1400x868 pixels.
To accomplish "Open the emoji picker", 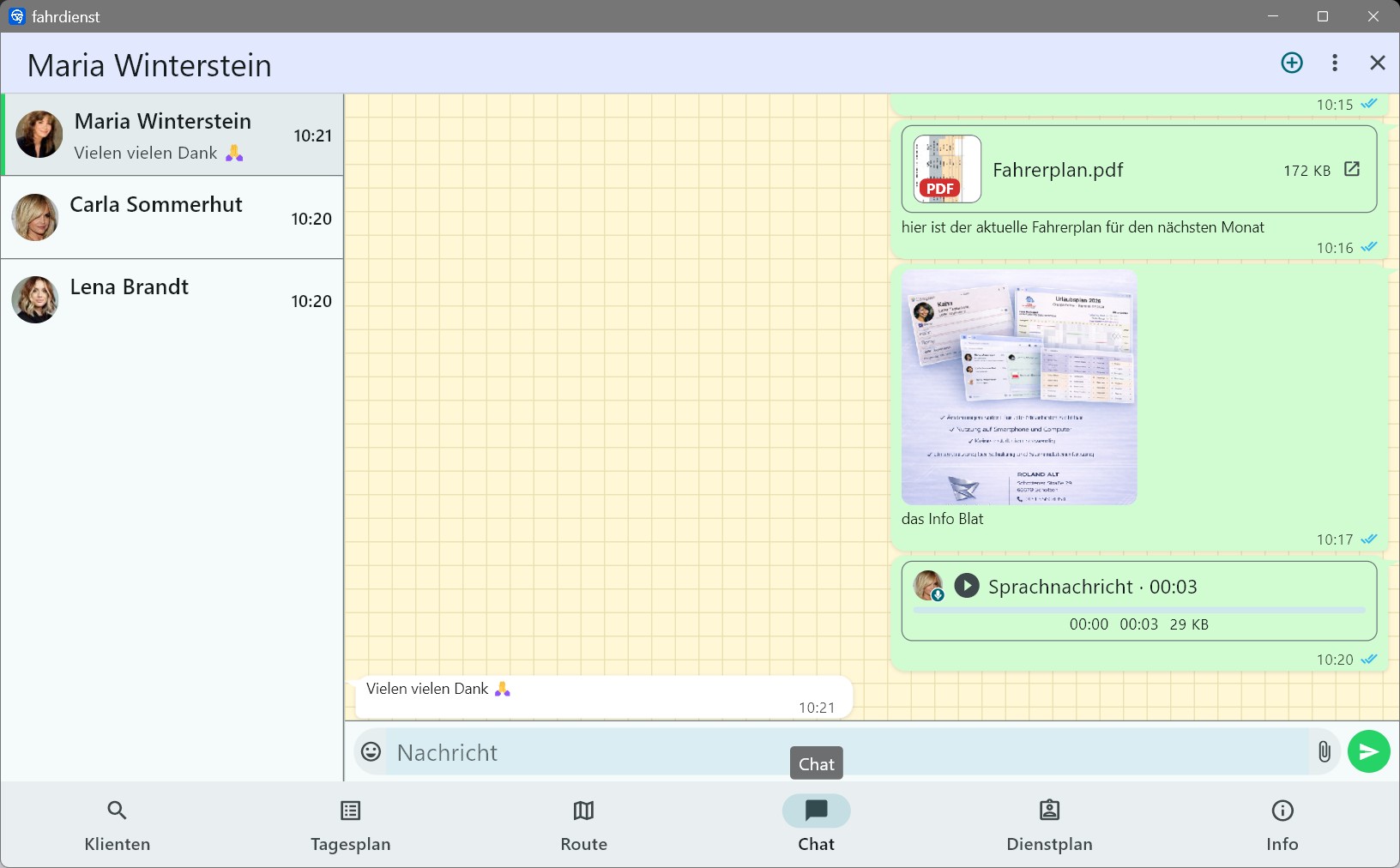I will (371, 751).
